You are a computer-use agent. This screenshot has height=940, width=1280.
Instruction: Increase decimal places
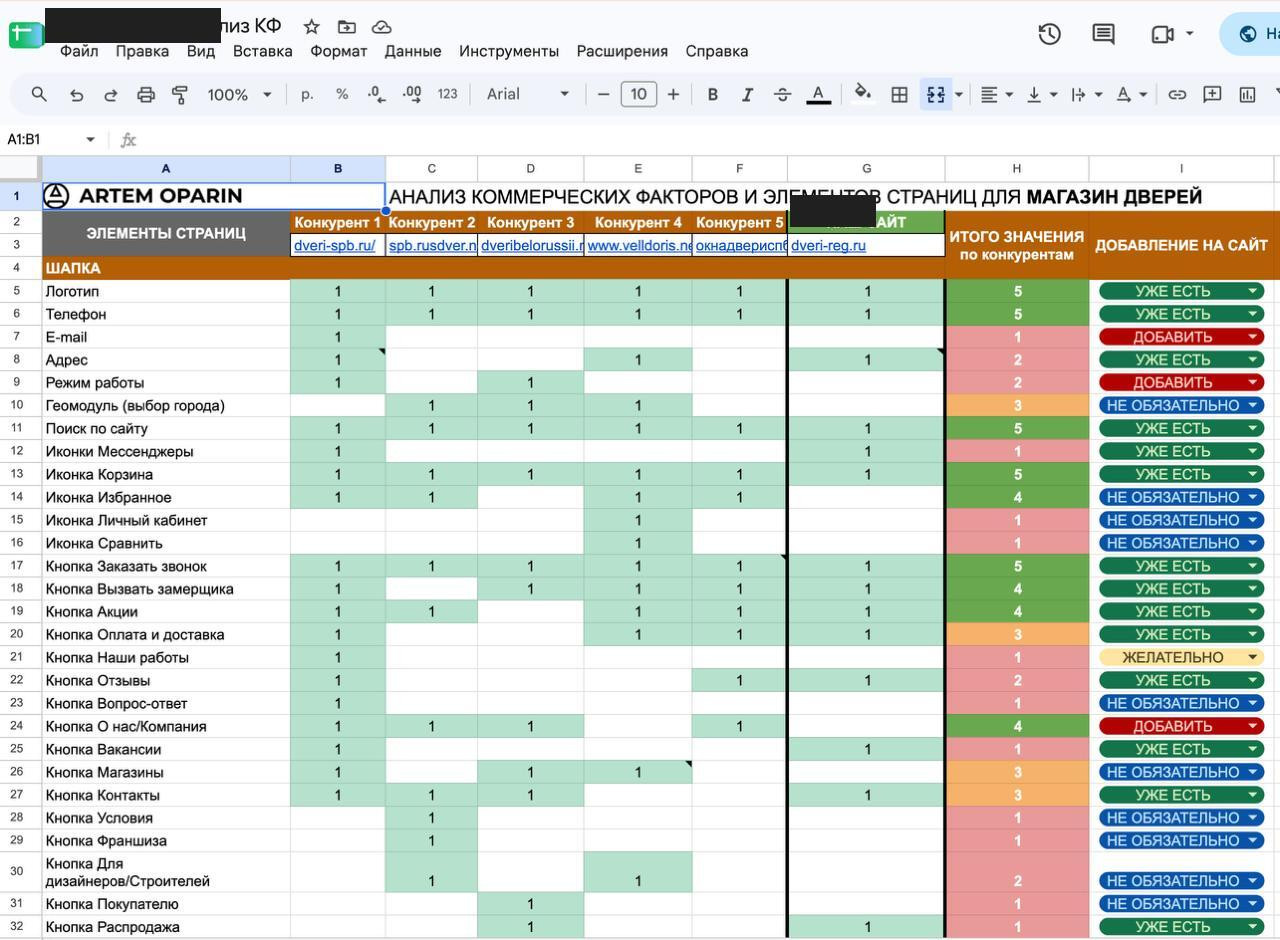pyautogui.click(x=412, y=94)
